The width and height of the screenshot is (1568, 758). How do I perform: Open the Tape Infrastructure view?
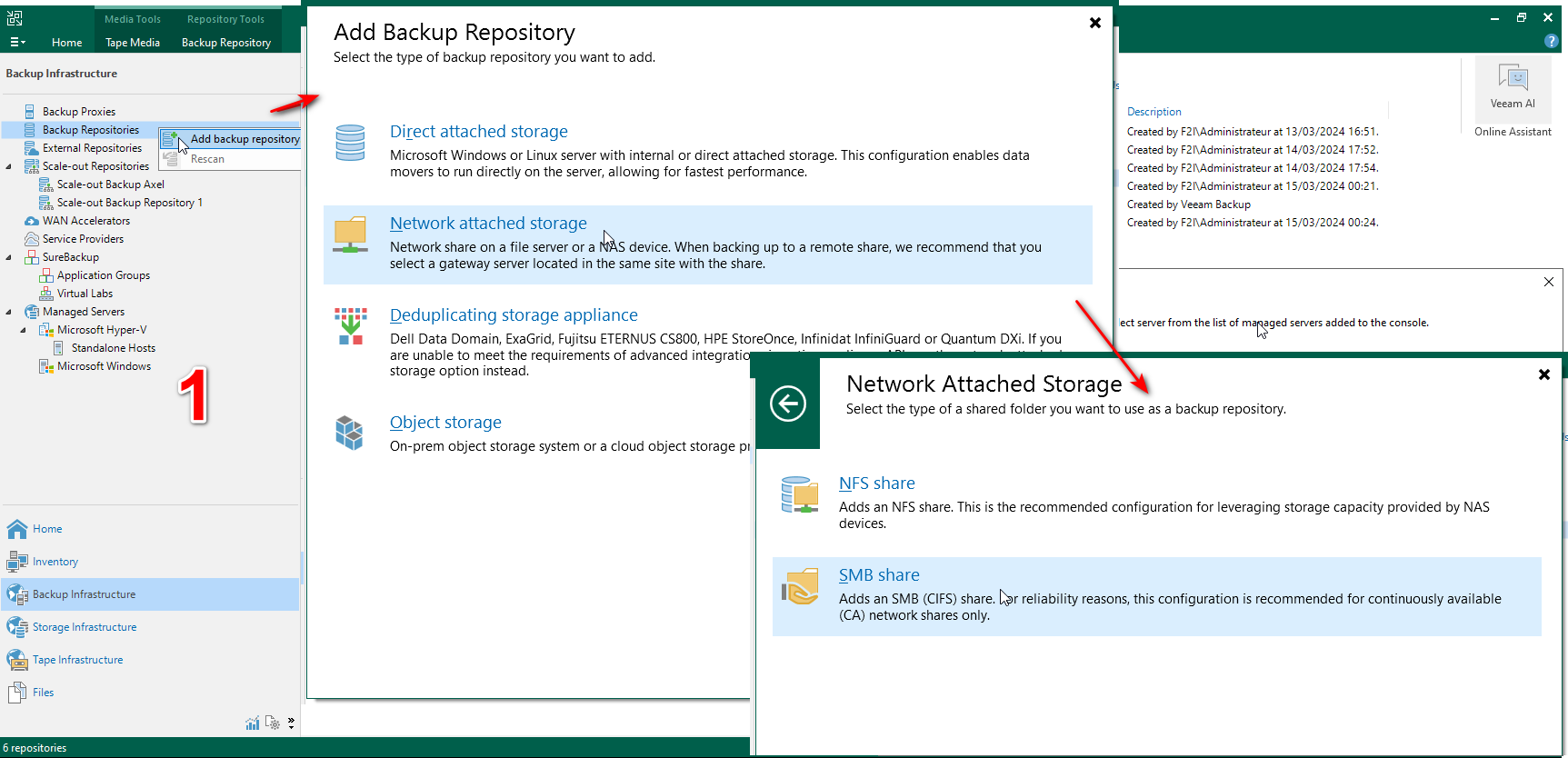(77, 660)
